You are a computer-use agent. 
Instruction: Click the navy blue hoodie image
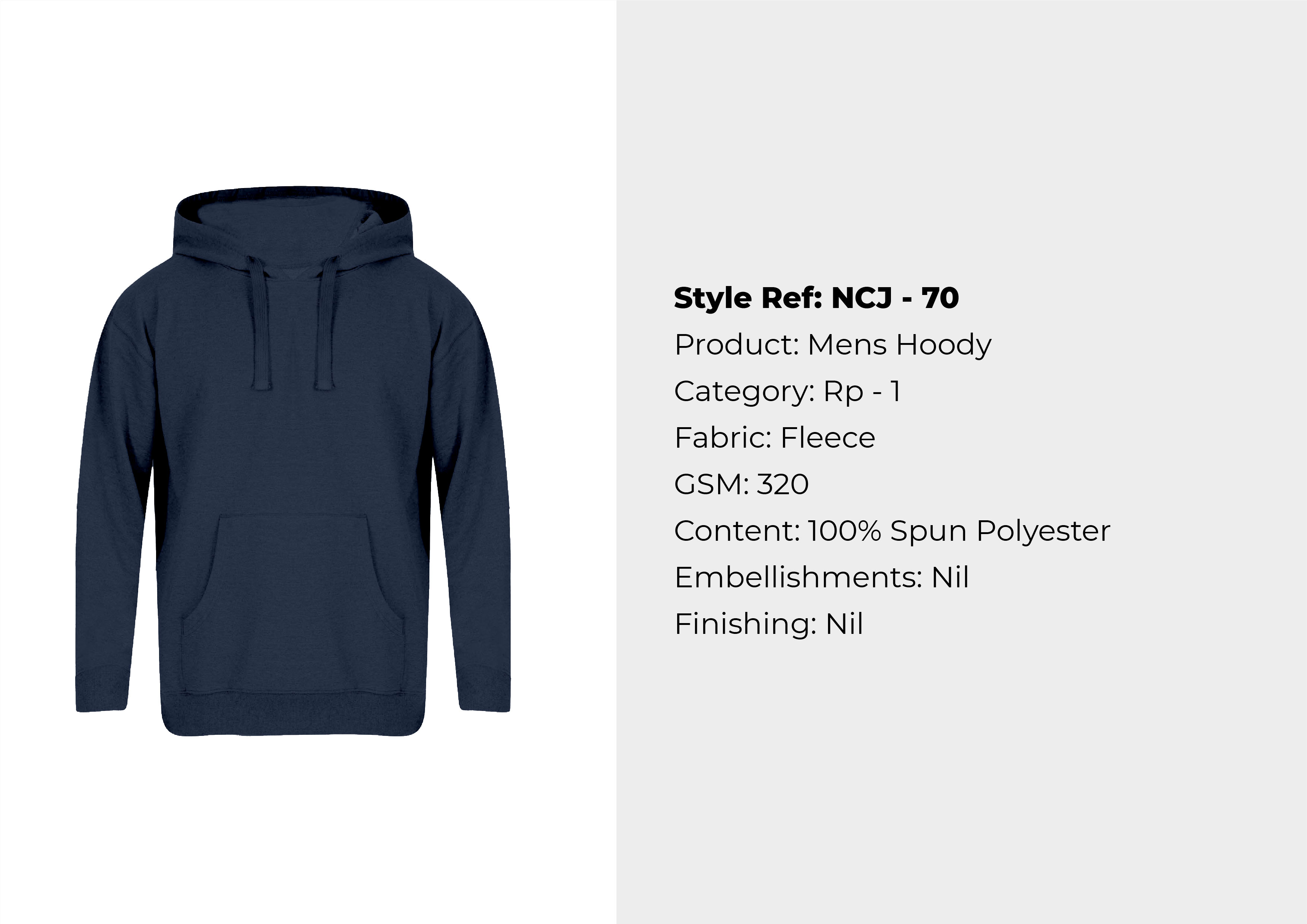pyautogui.click(x=293, y=461)
